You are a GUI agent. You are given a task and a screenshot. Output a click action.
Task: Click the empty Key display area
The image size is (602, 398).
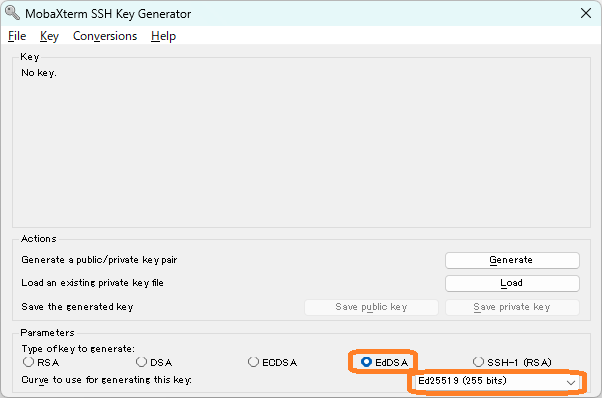pos(301,150)
